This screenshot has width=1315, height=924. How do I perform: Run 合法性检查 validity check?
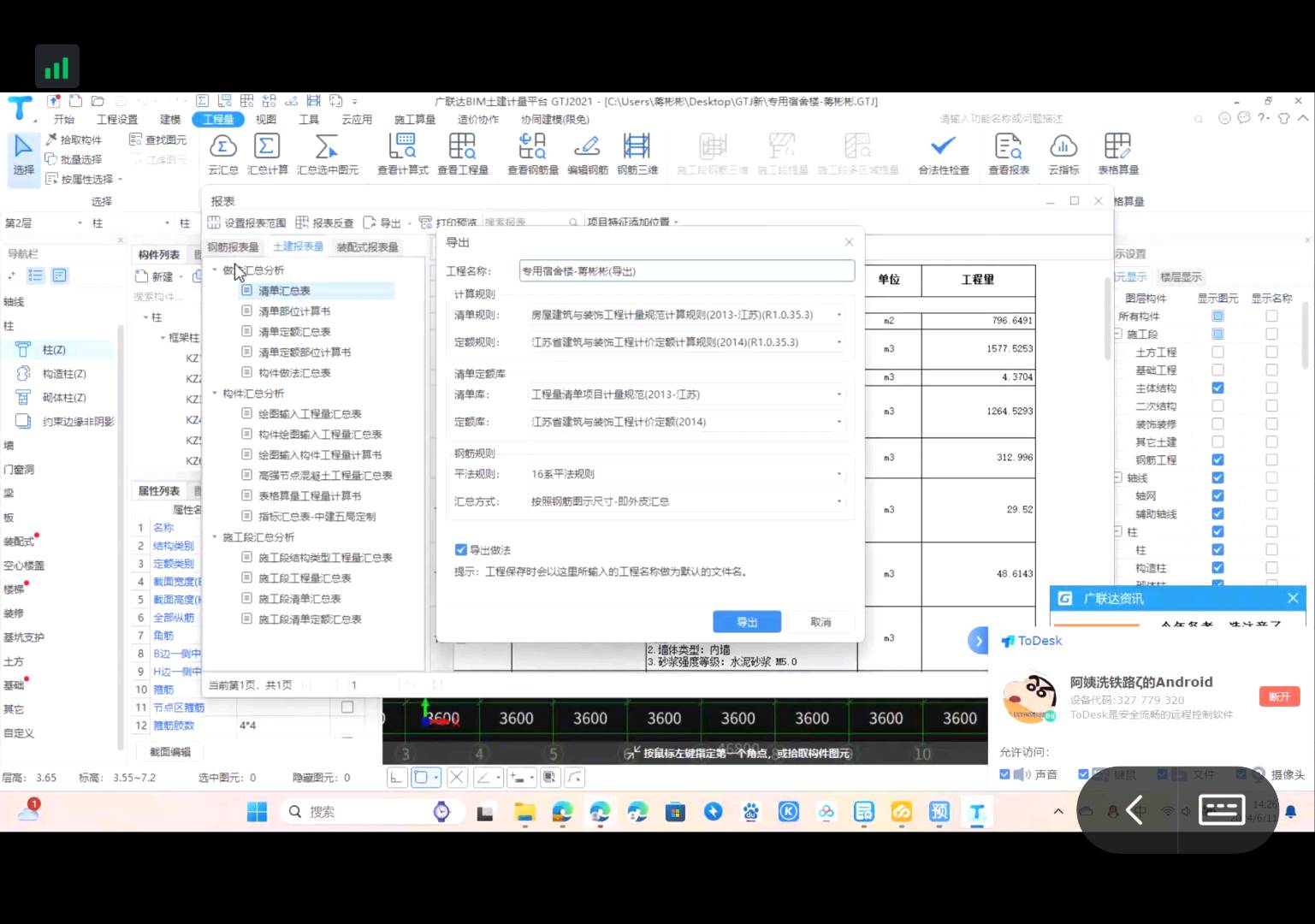tap(943, 154)
